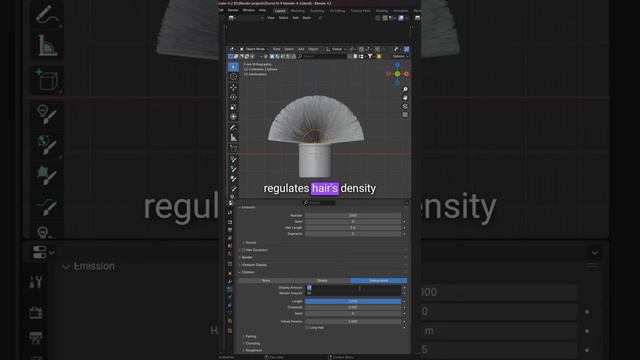This screenshot has height=360, width=640.
Task: Click the Hair Length value field
Action: coord(353,228)
